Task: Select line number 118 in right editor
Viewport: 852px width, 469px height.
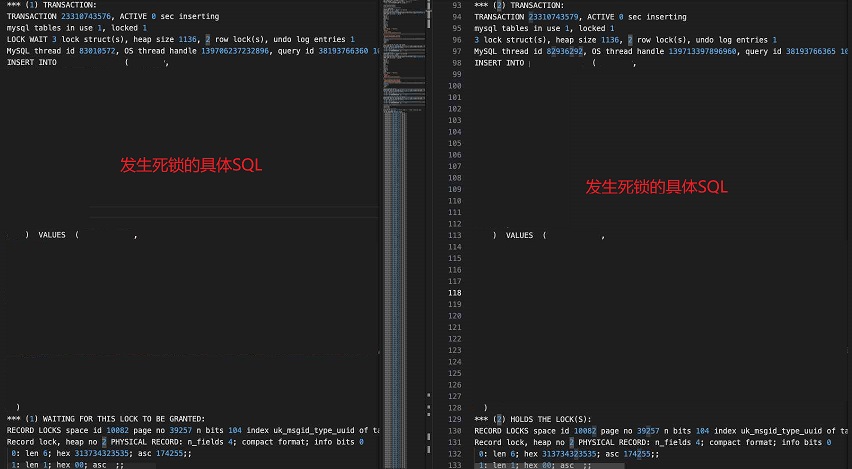Action: pos(455,293)
